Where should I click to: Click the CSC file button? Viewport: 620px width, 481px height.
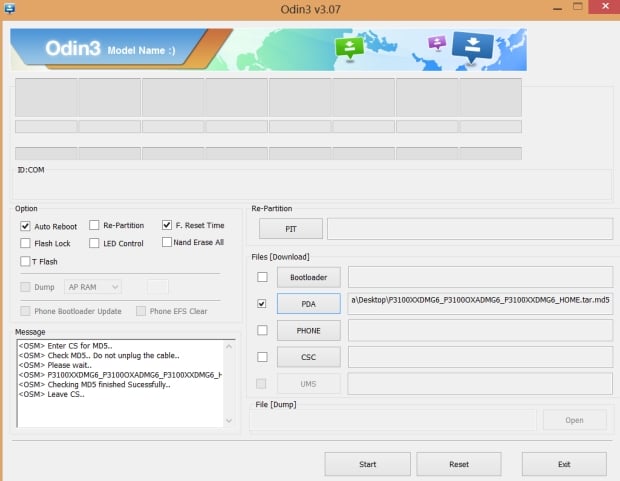(x=308, y=357)
